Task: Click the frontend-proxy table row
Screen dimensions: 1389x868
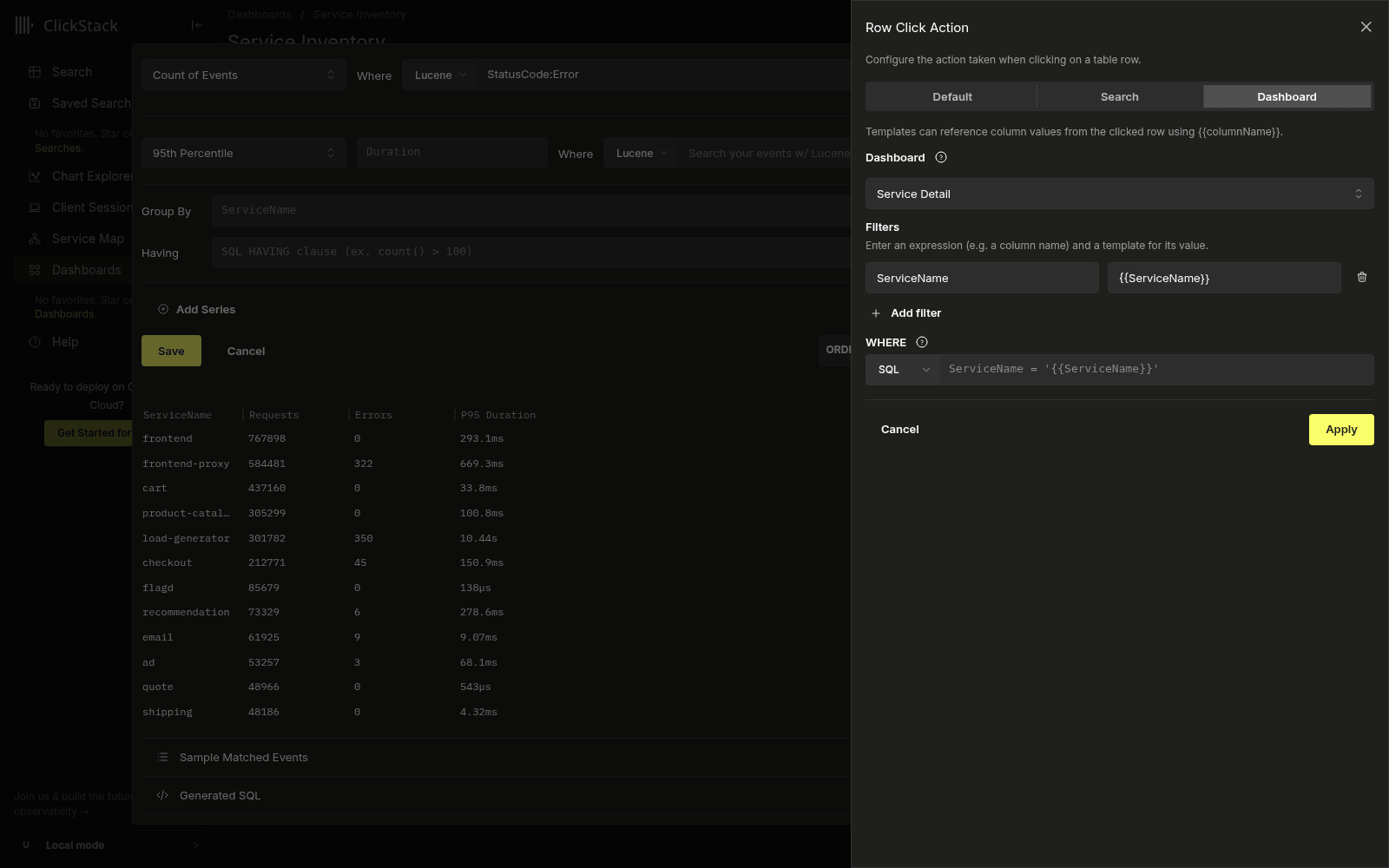Action: point(495,464)
